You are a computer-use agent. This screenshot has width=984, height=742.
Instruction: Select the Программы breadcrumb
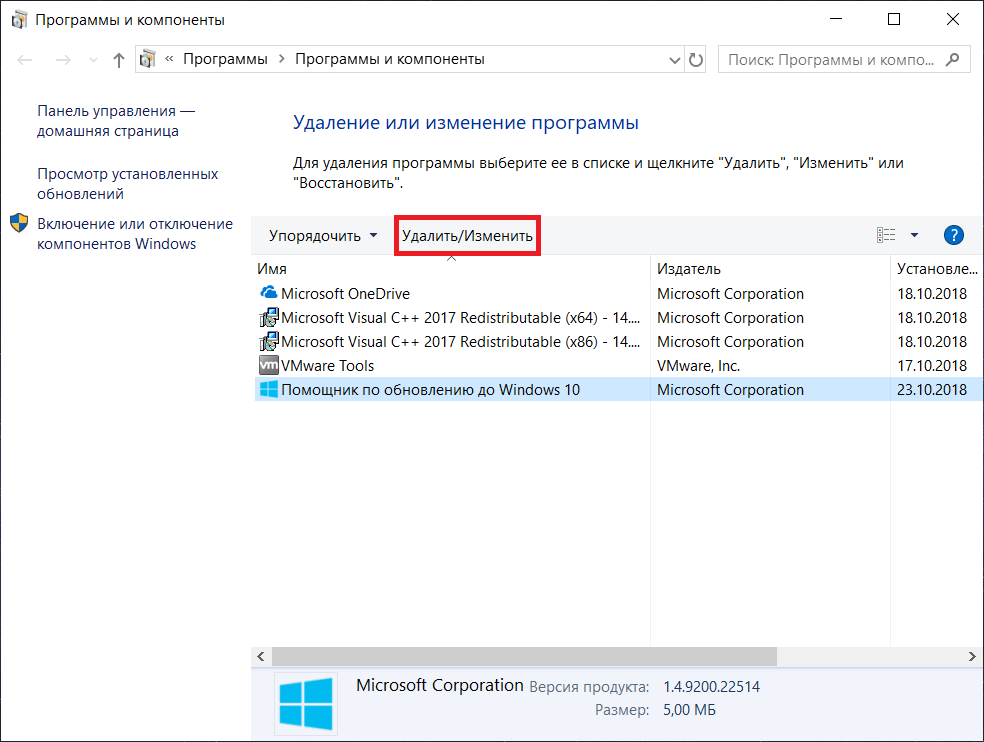click(x=225, y=59)
